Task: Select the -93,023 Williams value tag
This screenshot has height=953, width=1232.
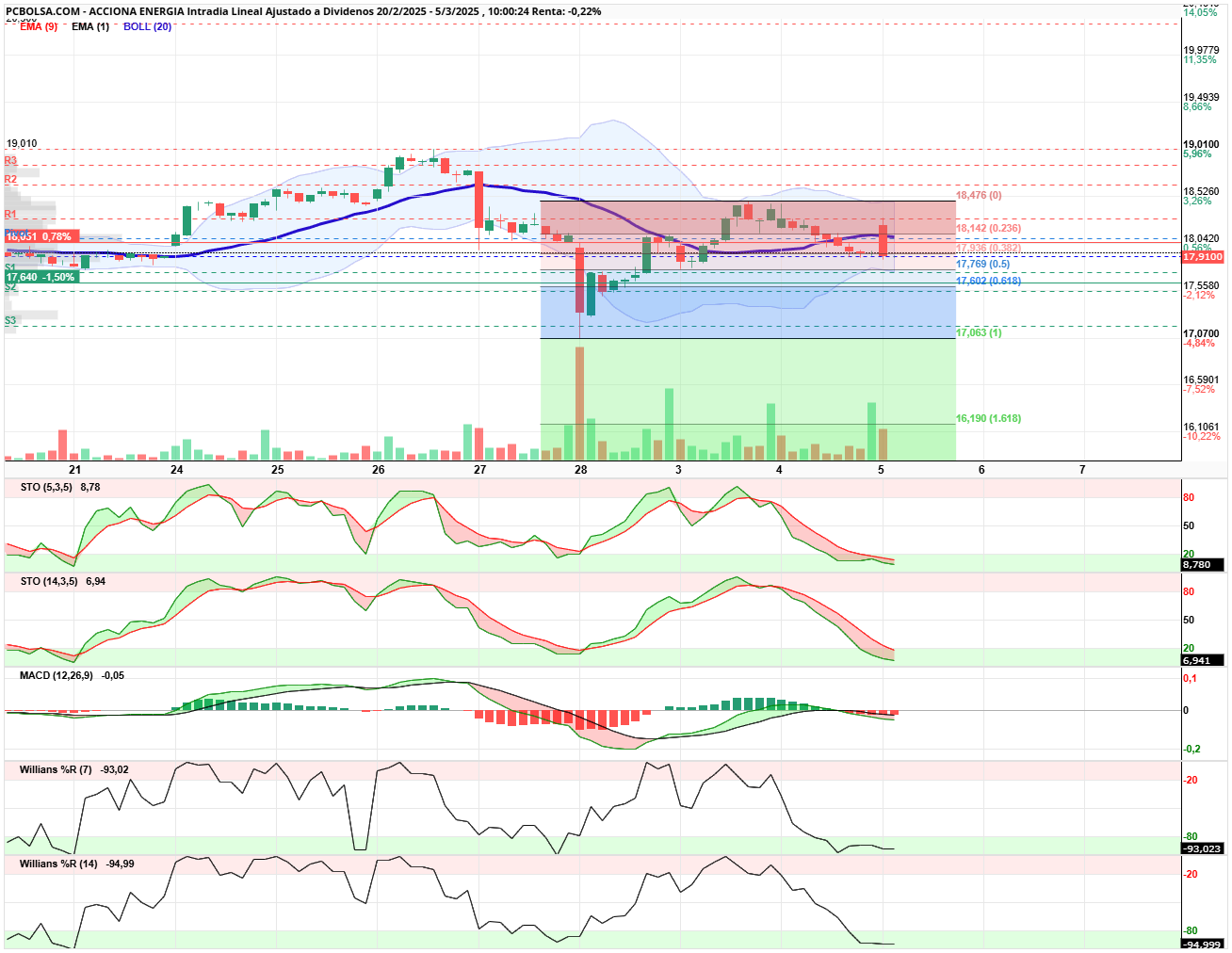Action: [1203, 848]
